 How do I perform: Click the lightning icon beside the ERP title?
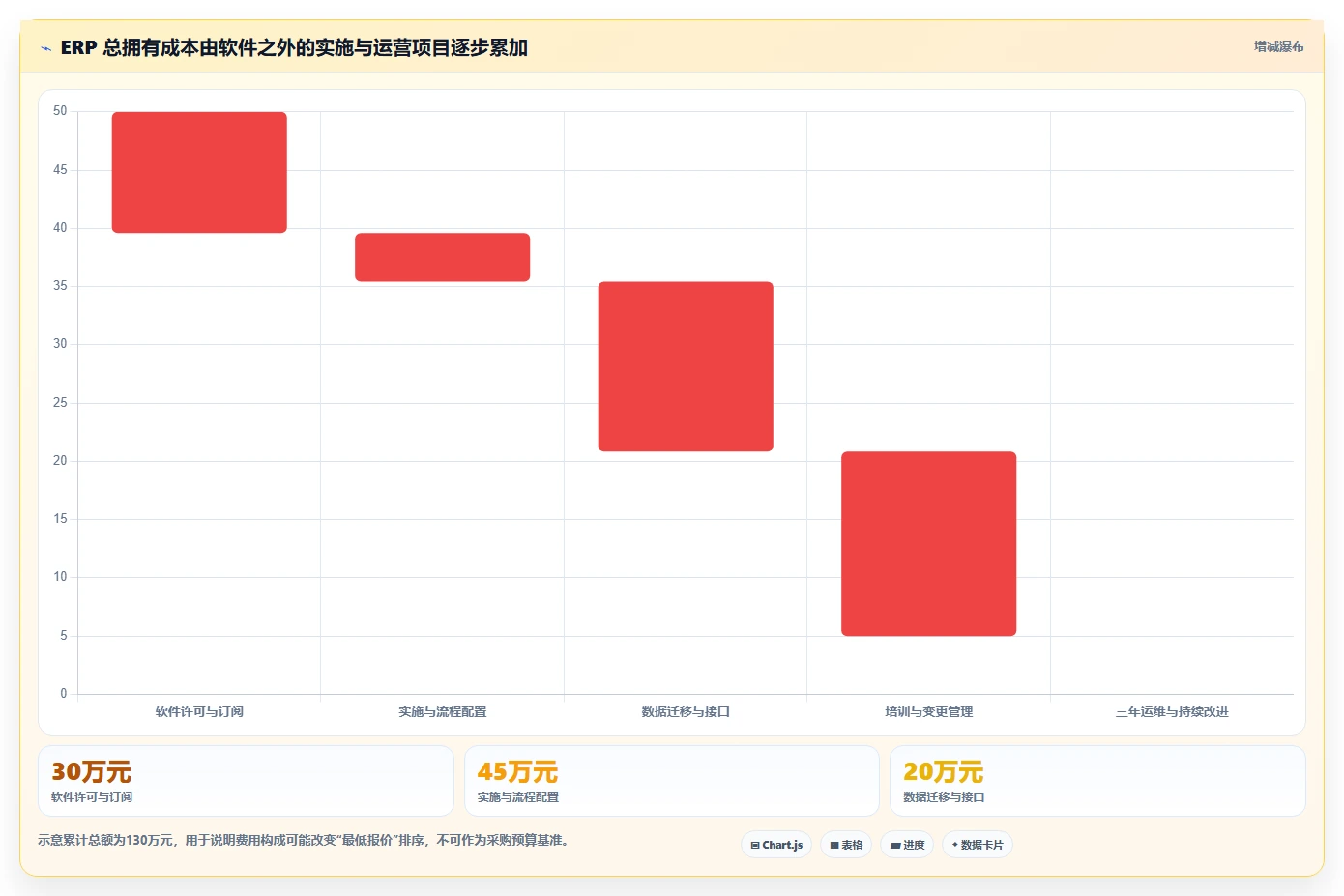coord(45,48)
